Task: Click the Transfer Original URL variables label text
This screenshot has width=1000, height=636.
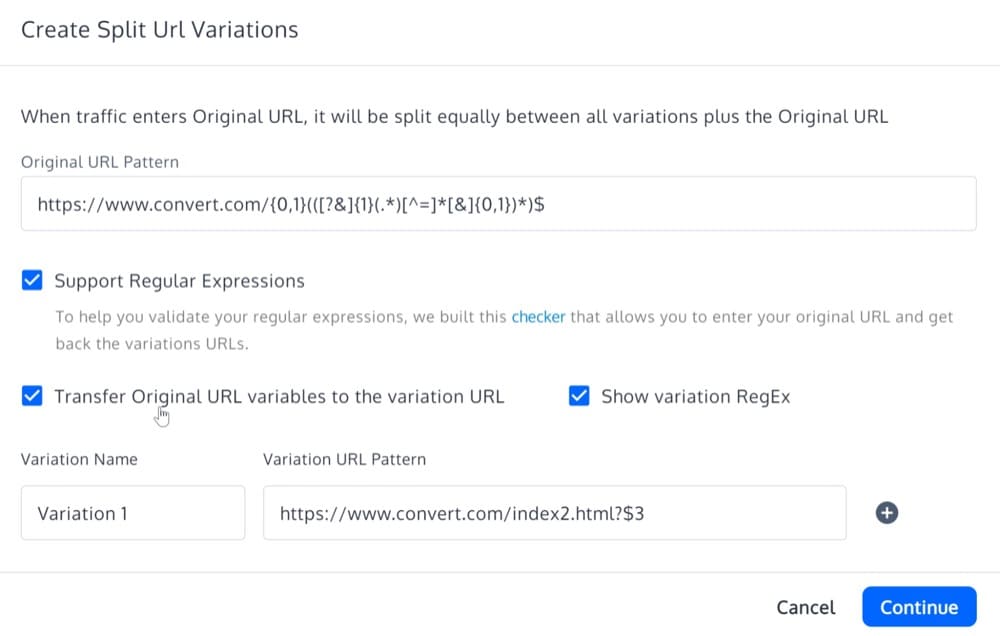Action: pos(279,397)
